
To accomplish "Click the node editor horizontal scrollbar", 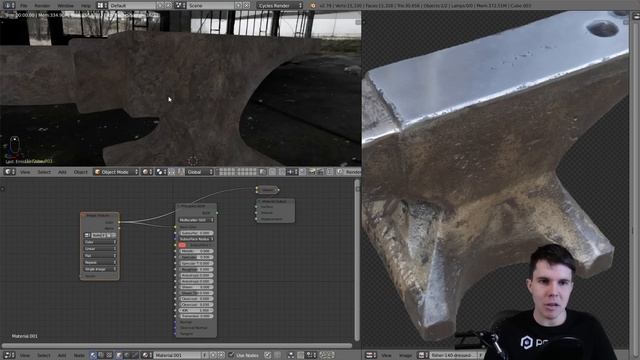I will coord(177,345).
